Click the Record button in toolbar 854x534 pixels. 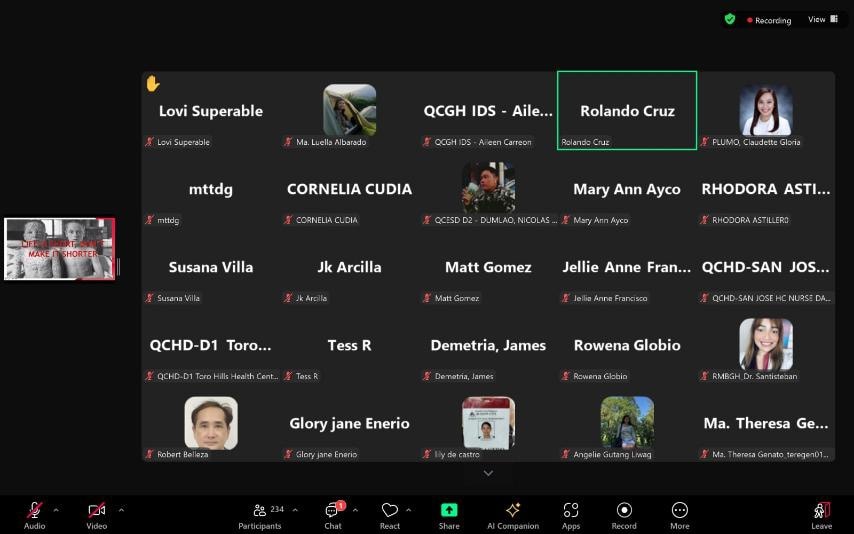tap(624, 515)
